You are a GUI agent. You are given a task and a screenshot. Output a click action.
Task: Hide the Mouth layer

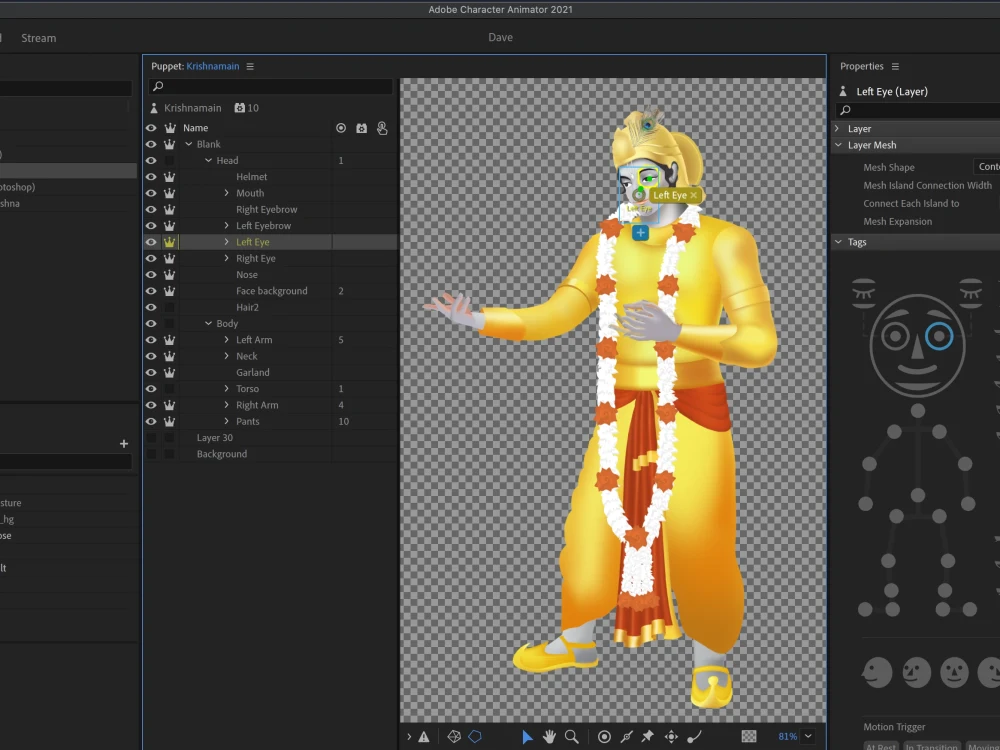click(151, 193)
